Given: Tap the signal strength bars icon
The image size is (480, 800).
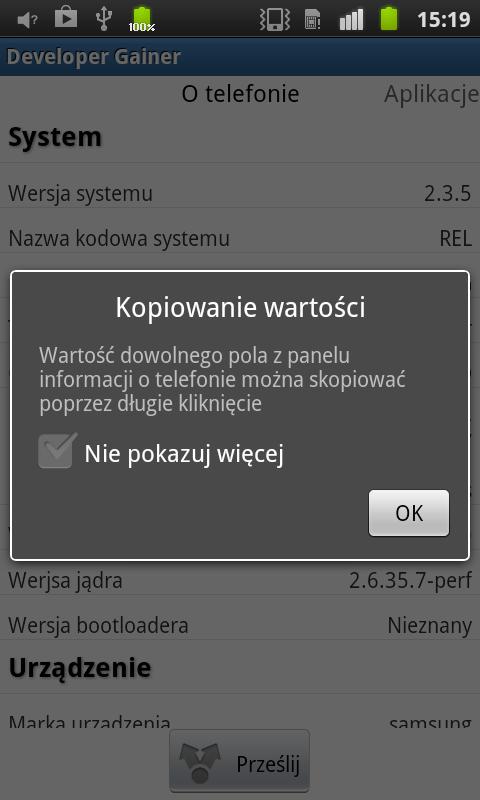Looking at the screenshot, I should [351, 19].
